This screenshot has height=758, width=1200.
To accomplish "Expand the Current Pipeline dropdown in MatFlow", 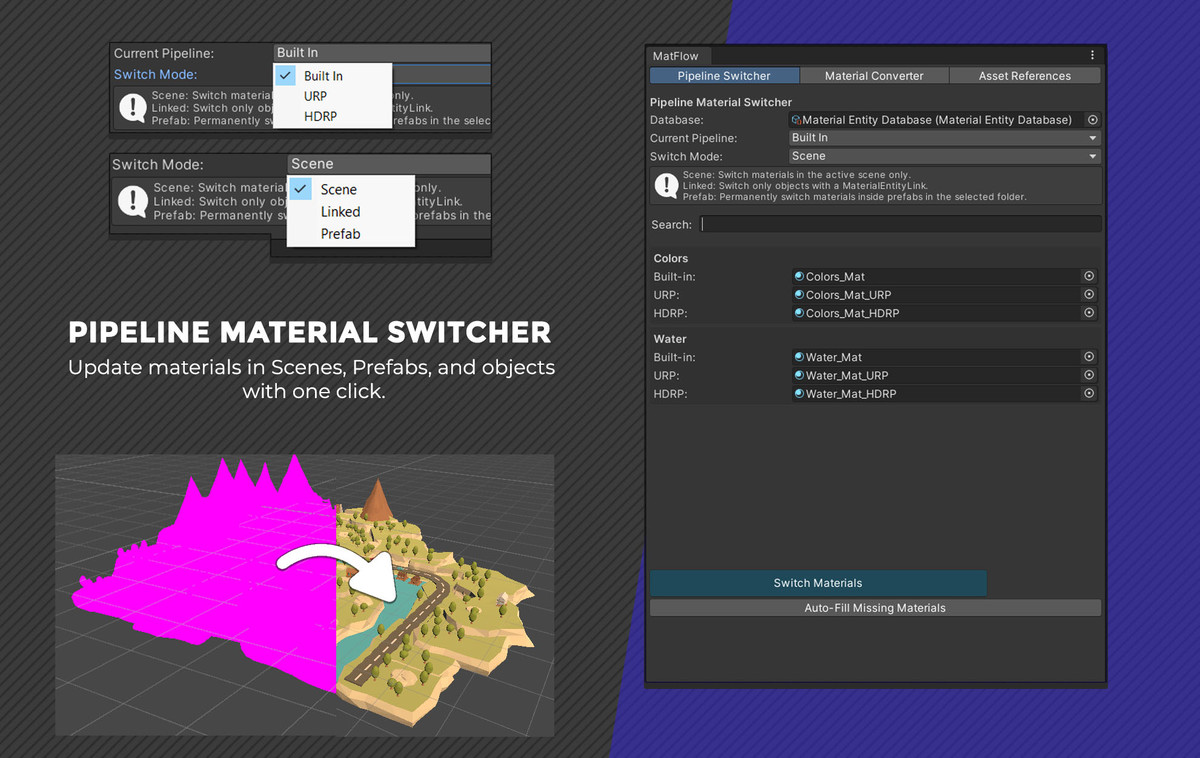I will coord(943,138).
